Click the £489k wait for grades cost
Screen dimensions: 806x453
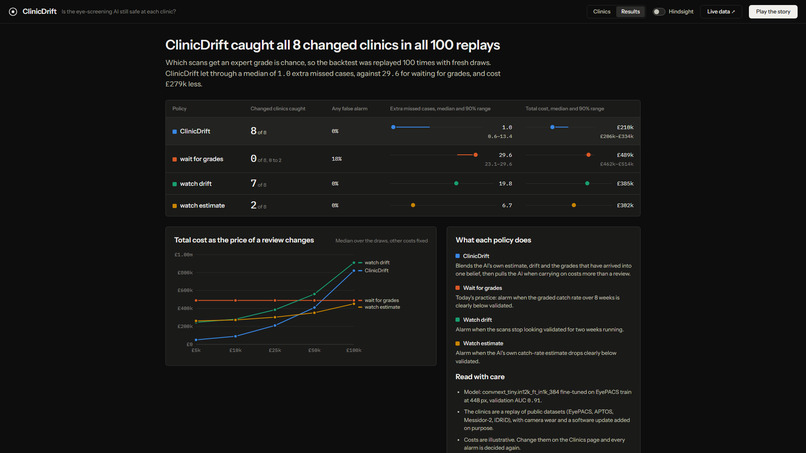[x=625, y=155]
